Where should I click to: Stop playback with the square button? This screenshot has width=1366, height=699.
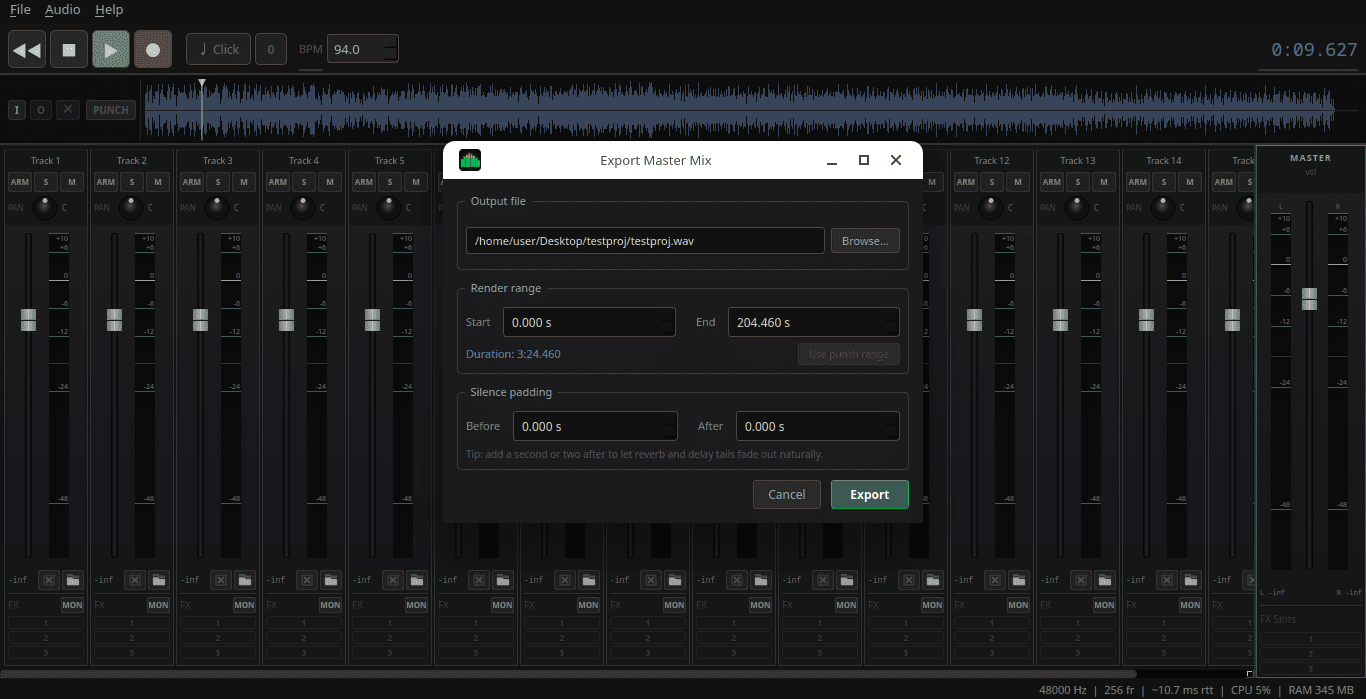(x=69, y=49)
